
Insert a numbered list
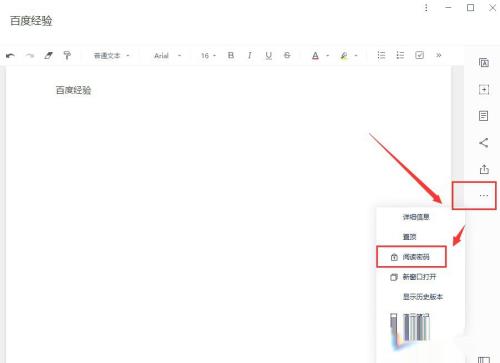[400, 55]
